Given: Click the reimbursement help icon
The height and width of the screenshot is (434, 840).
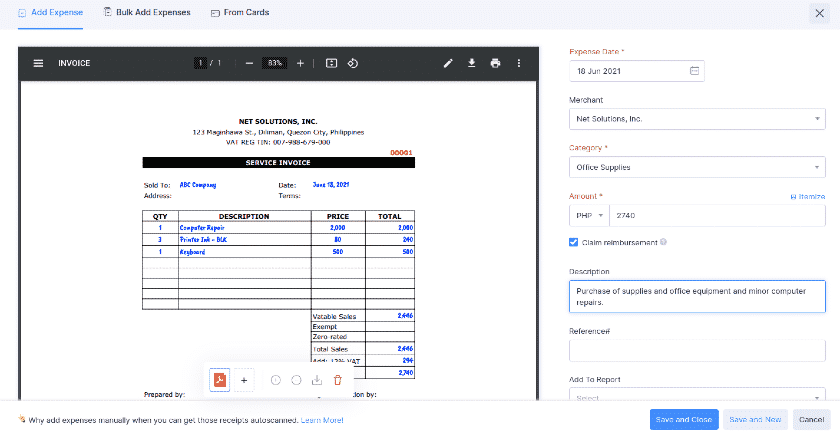Looking at the screenshot, I should [x=664, y=242].
